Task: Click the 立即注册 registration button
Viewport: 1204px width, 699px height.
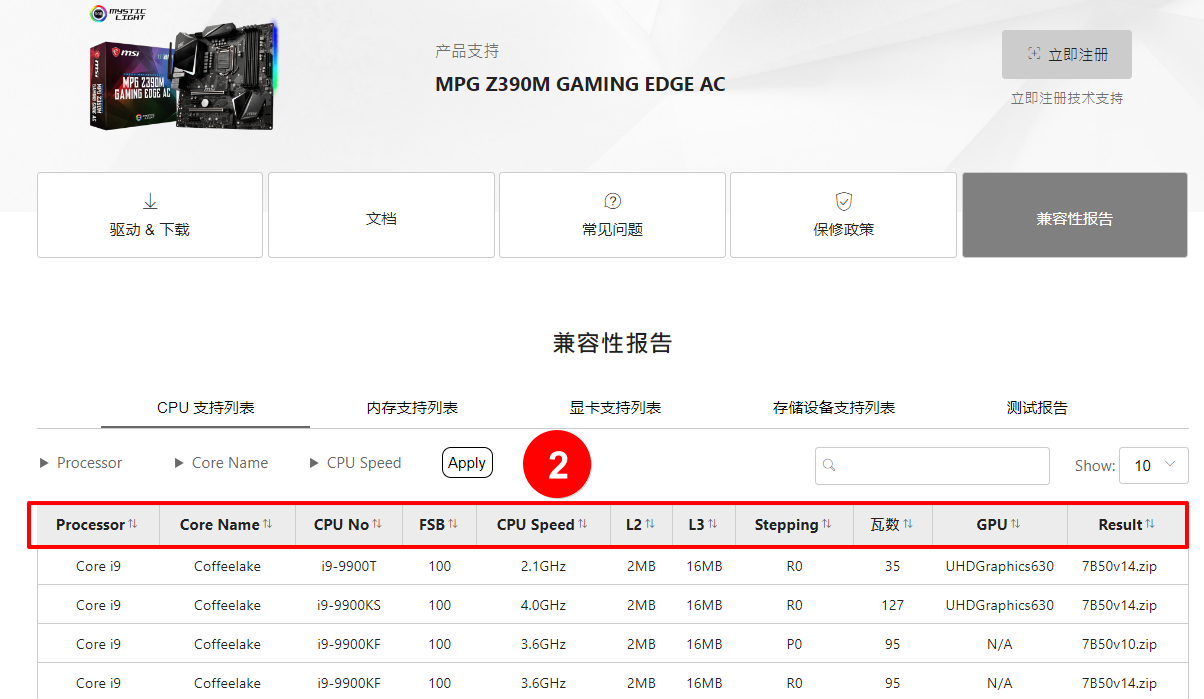Action: pos(1066,54)
